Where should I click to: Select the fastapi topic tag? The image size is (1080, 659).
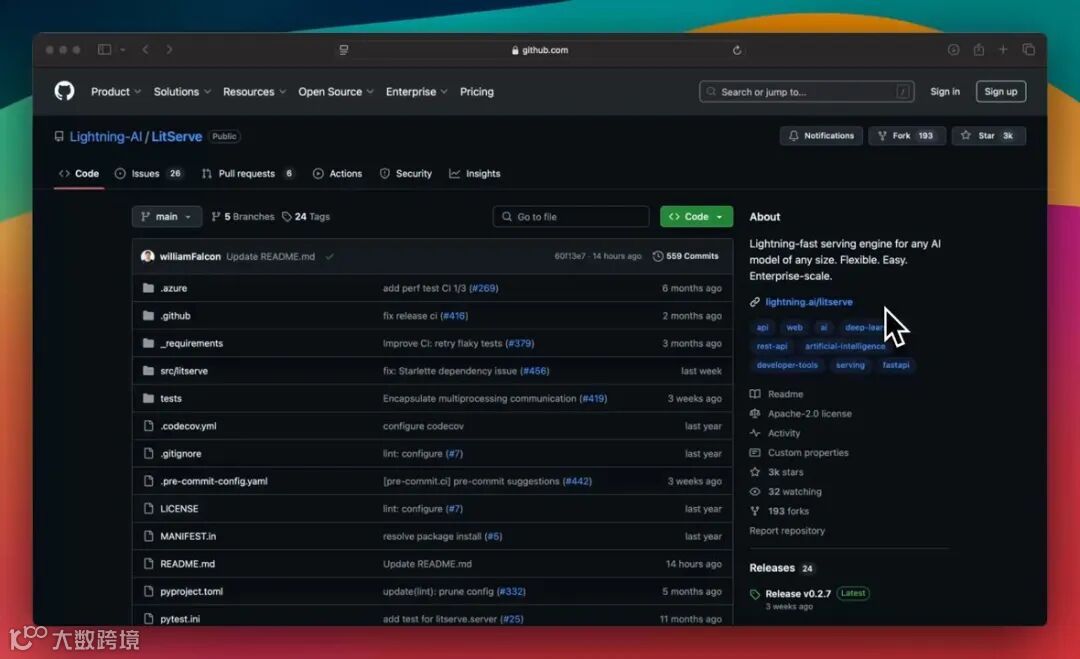895,365
